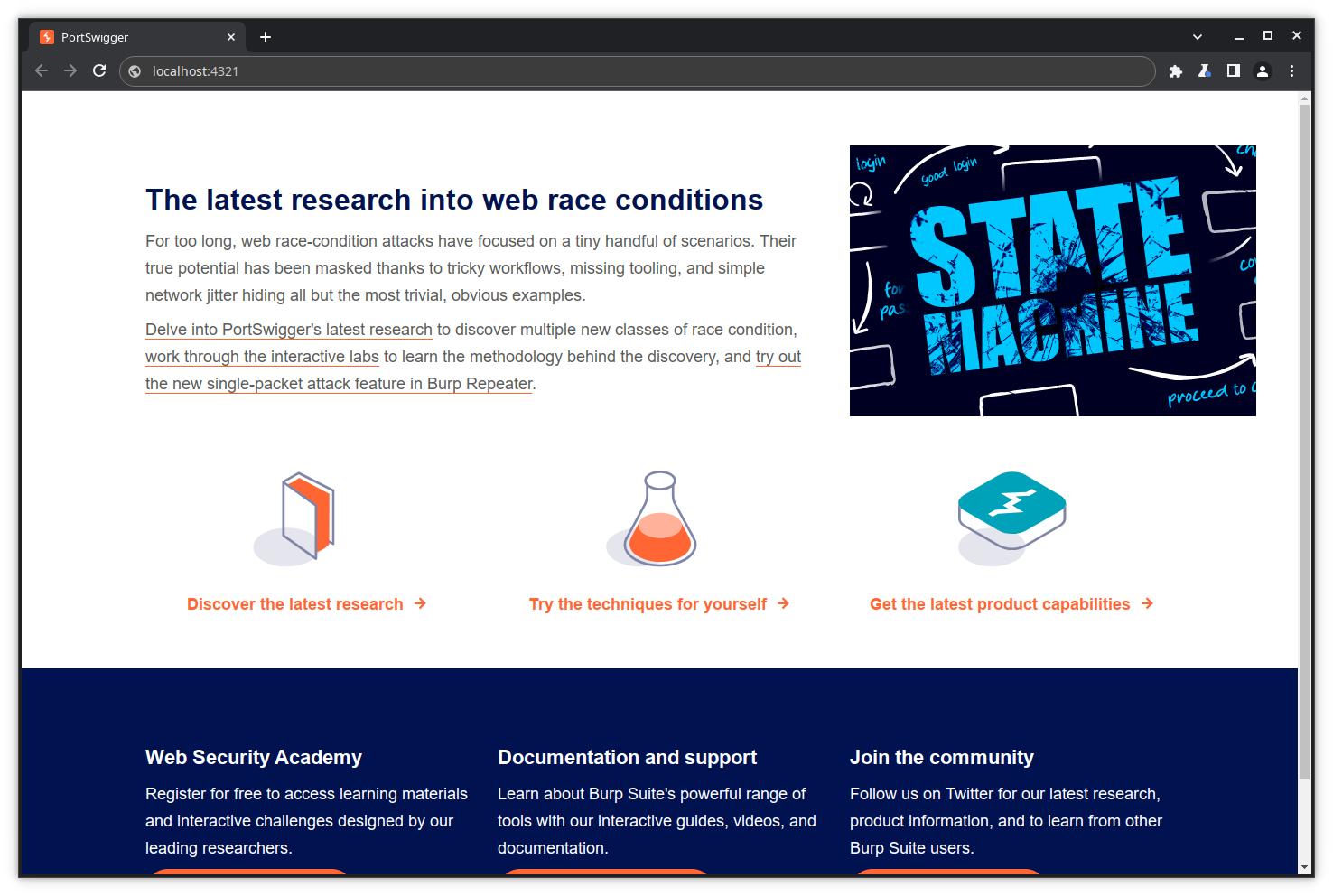This screenshot has width=1333, height=896.
Task: Open a new tab with plus button
Action: 266,37
